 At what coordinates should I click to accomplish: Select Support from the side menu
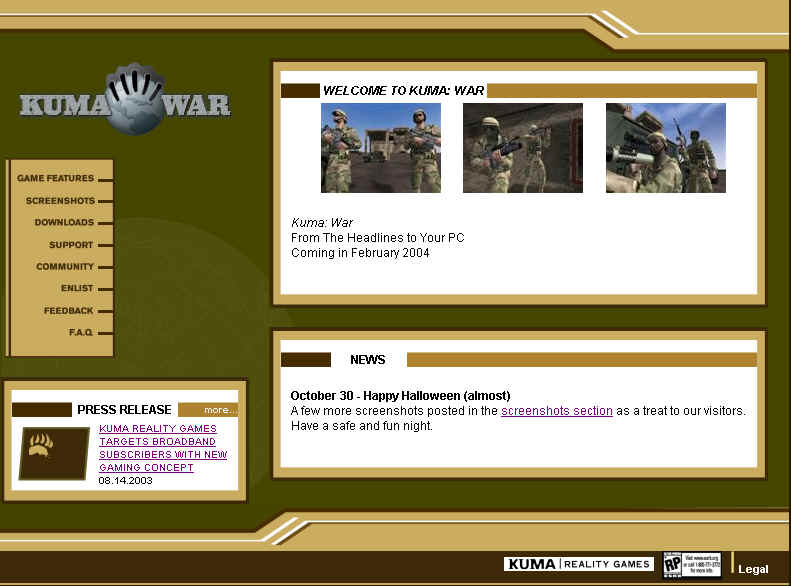(x=71, y=245)
